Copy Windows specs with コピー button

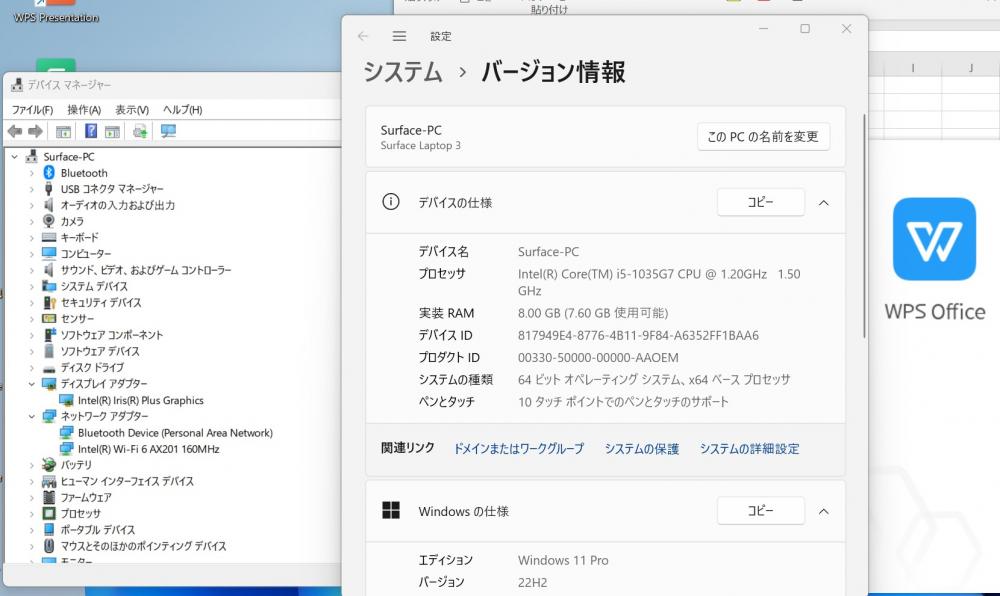click(761, 511)
